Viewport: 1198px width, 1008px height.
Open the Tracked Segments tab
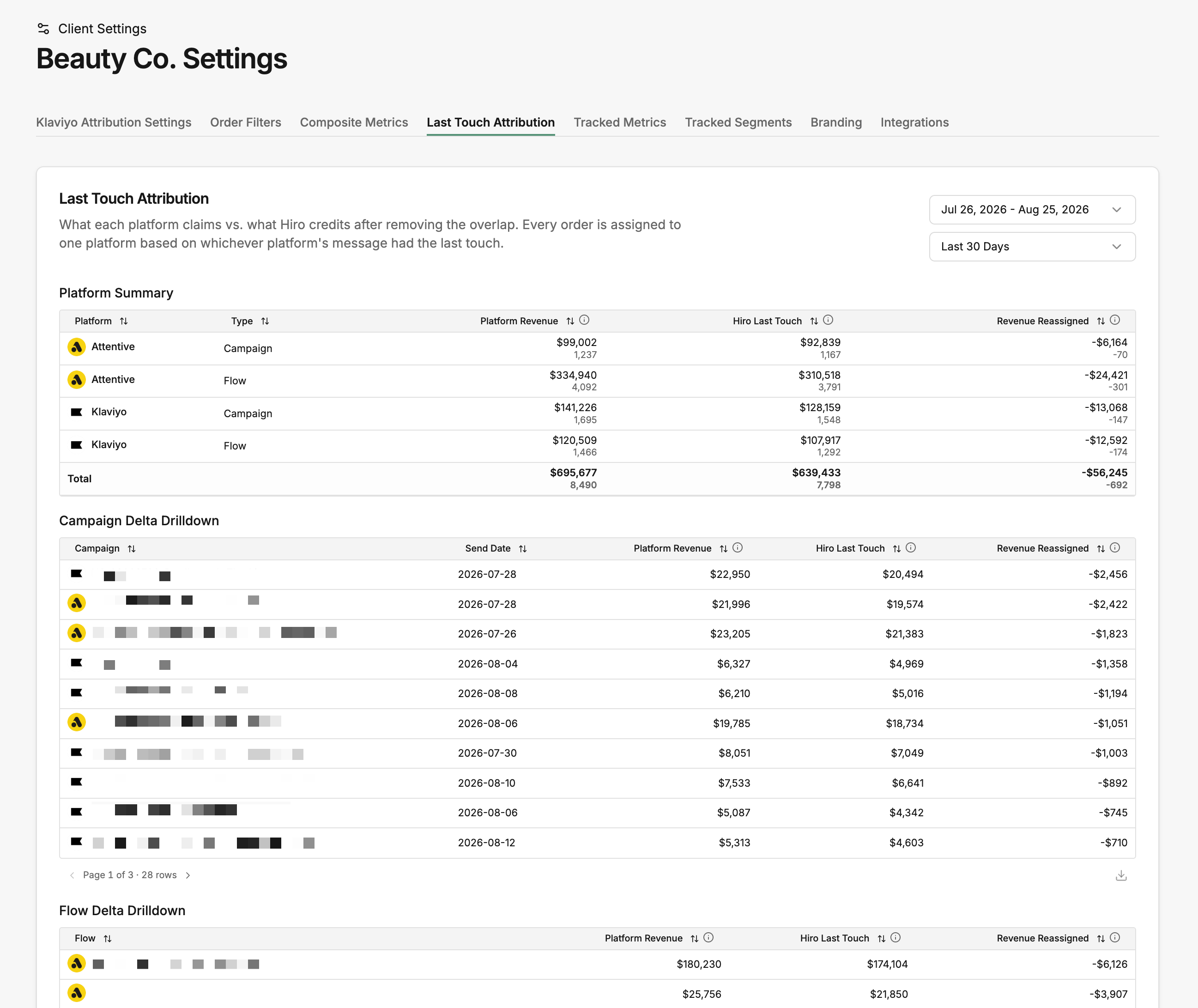click(738, 122)
